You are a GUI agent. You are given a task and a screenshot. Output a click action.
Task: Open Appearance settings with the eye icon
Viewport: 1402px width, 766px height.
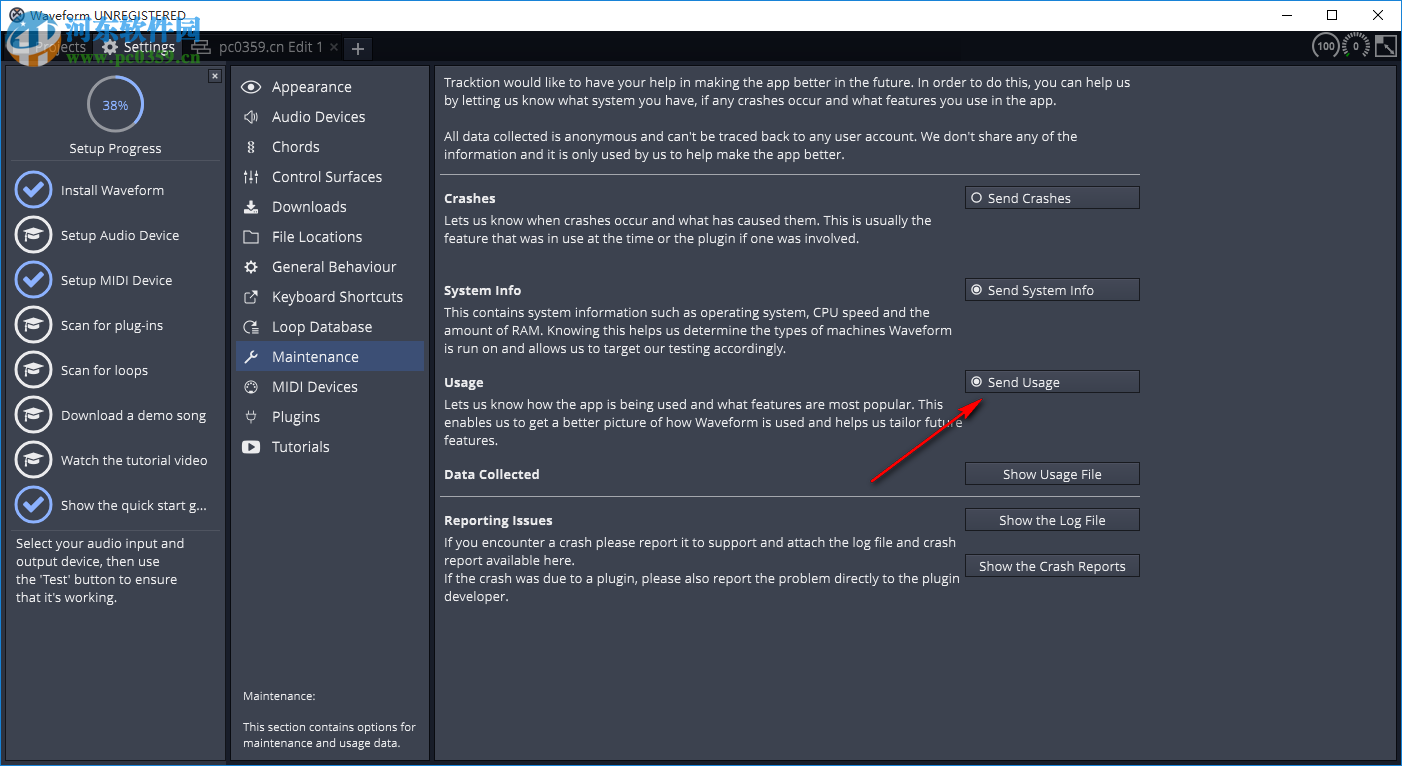click(251, 87)
